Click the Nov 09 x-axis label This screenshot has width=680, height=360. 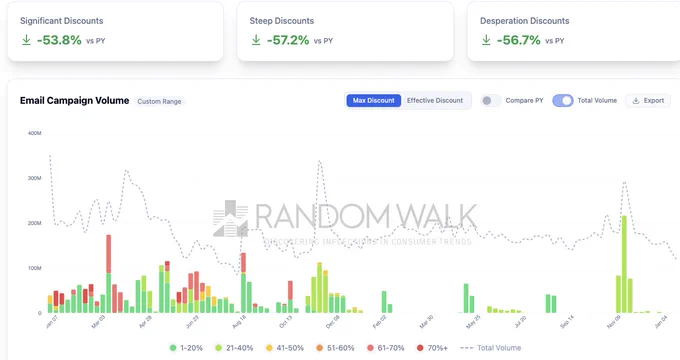coord(614,322)
